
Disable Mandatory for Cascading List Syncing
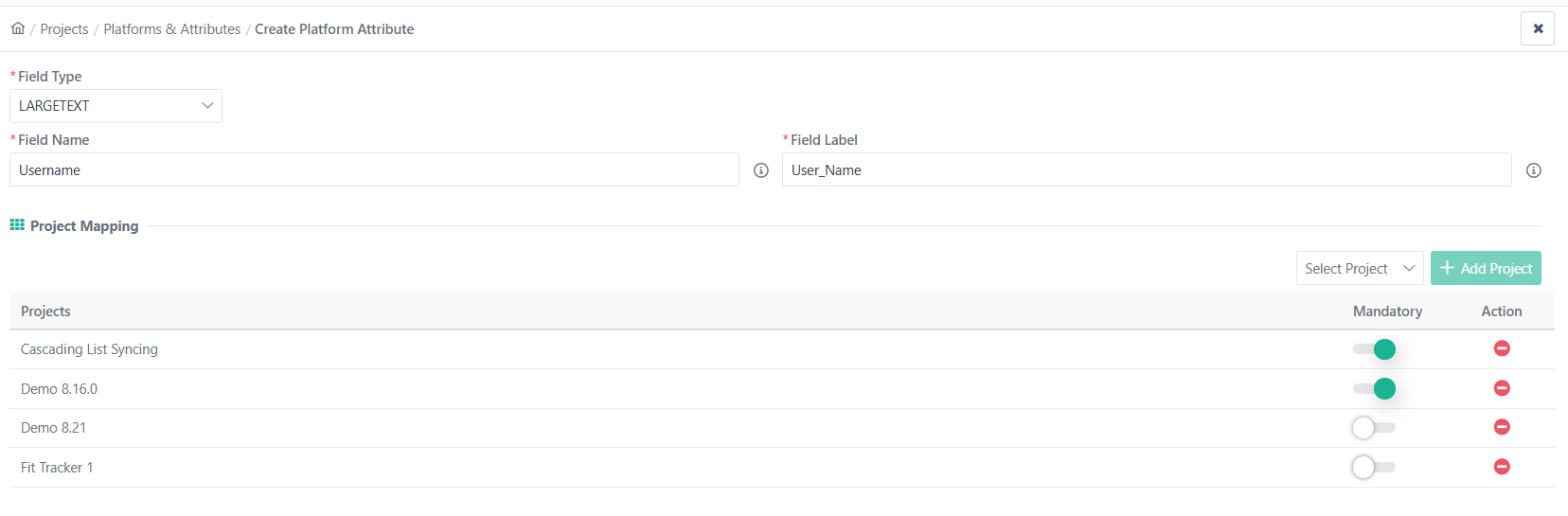pyautogui.click(x=1374, y=349)
